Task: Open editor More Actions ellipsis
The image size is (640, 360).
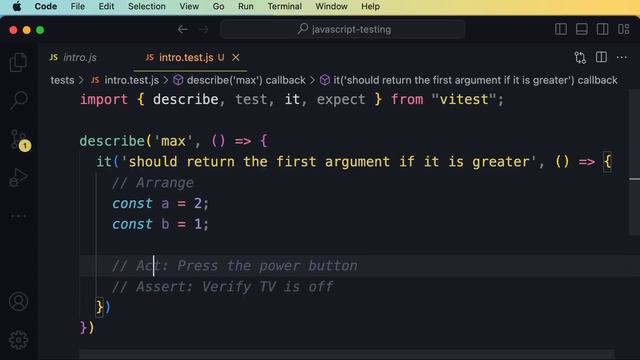Action: 622,58
